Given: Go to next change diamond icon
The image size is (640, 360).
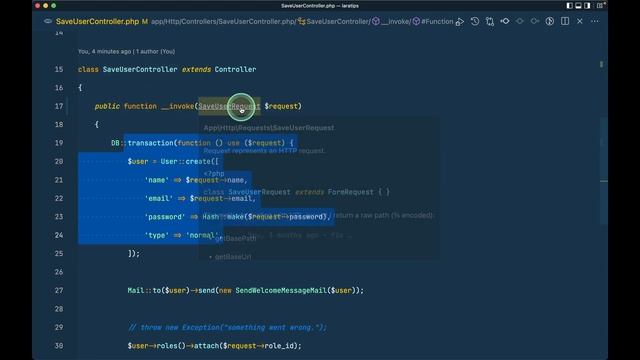Looking at the screenshot, I should (535, 21).
